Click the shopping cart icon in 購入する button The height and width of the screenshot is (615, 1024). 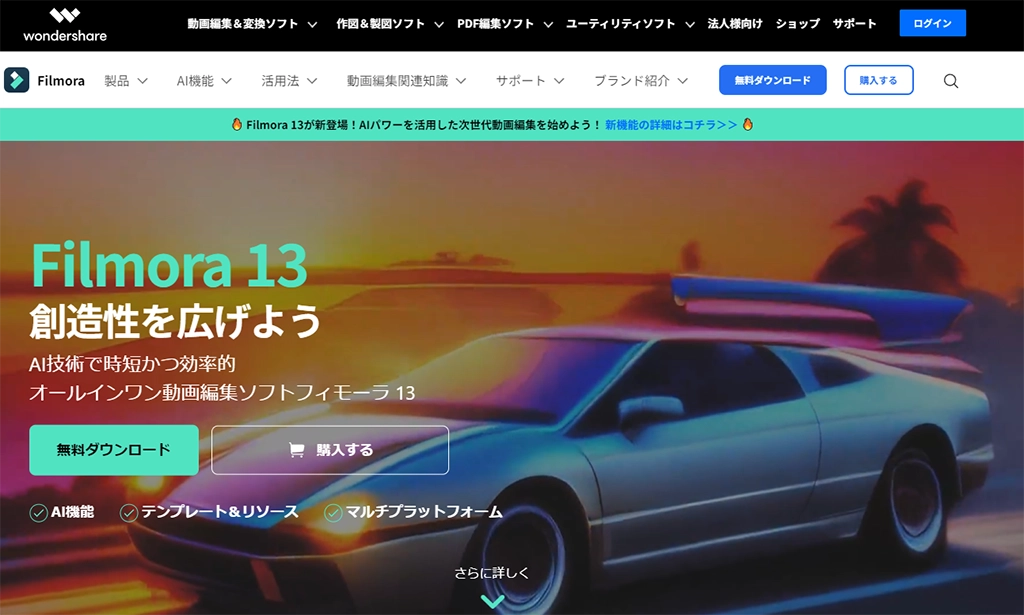click(296, 450)
